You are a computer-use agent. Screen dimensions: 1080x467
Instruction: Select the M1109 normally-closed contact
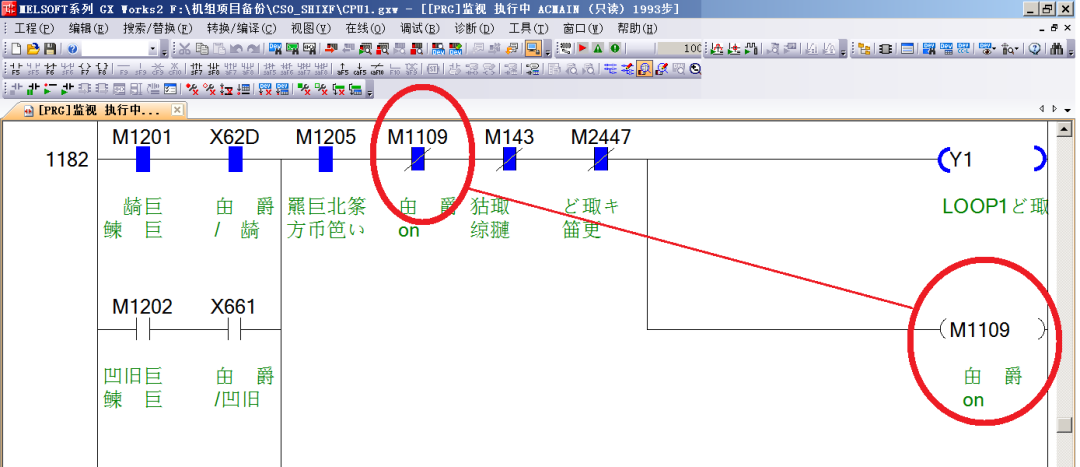[417, 159]
